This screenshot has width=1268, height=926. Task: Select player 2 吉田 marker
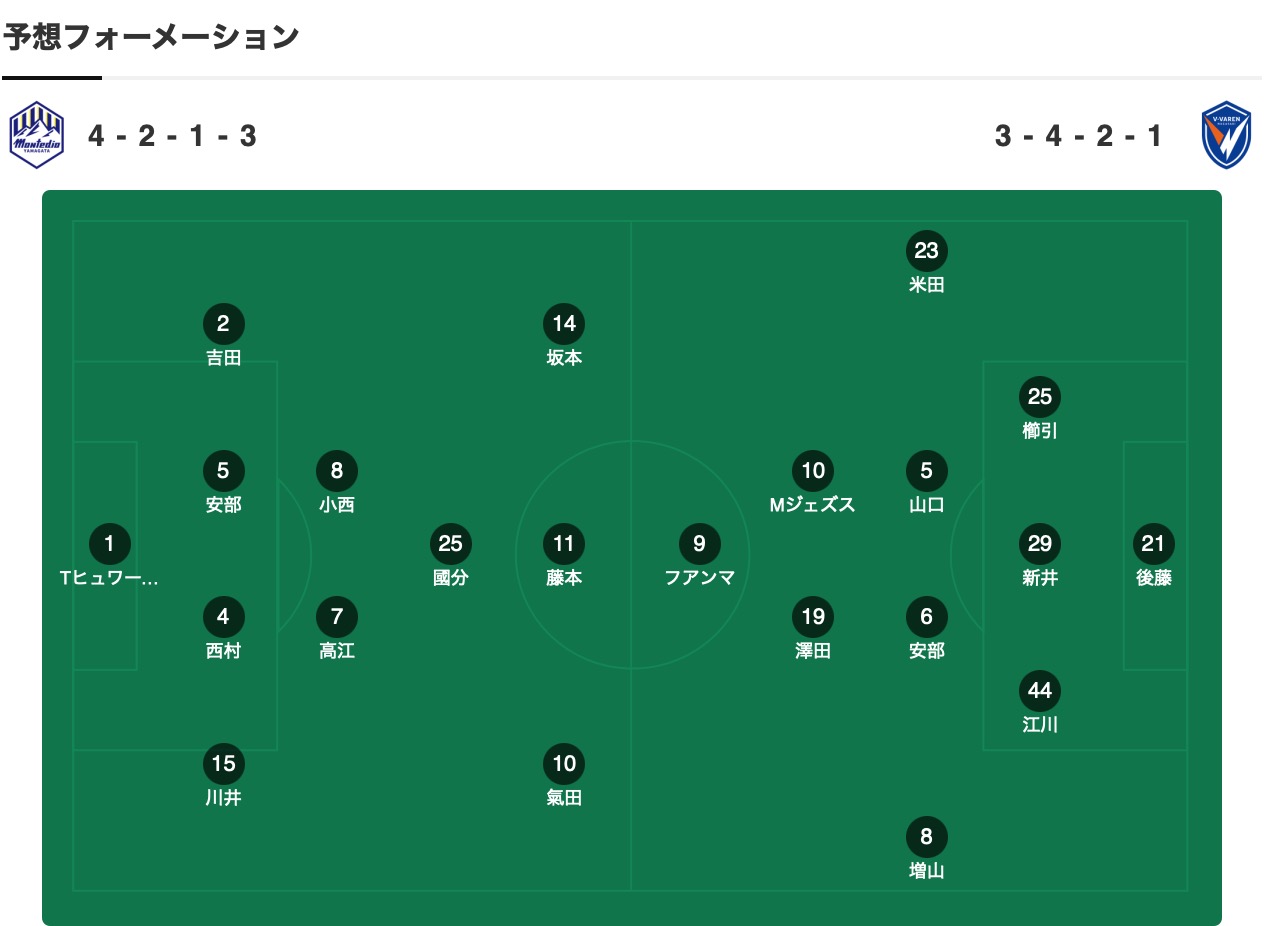[x=224, y=324]
